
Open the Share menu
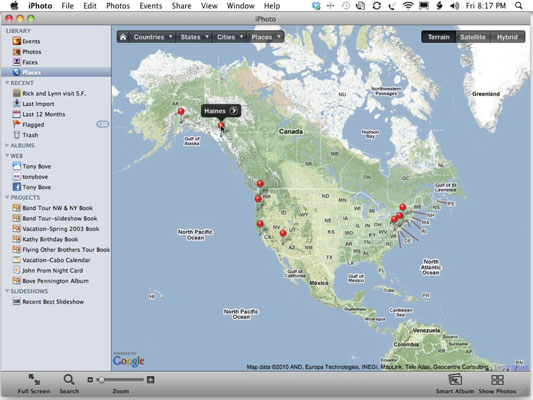click(181, 6)
